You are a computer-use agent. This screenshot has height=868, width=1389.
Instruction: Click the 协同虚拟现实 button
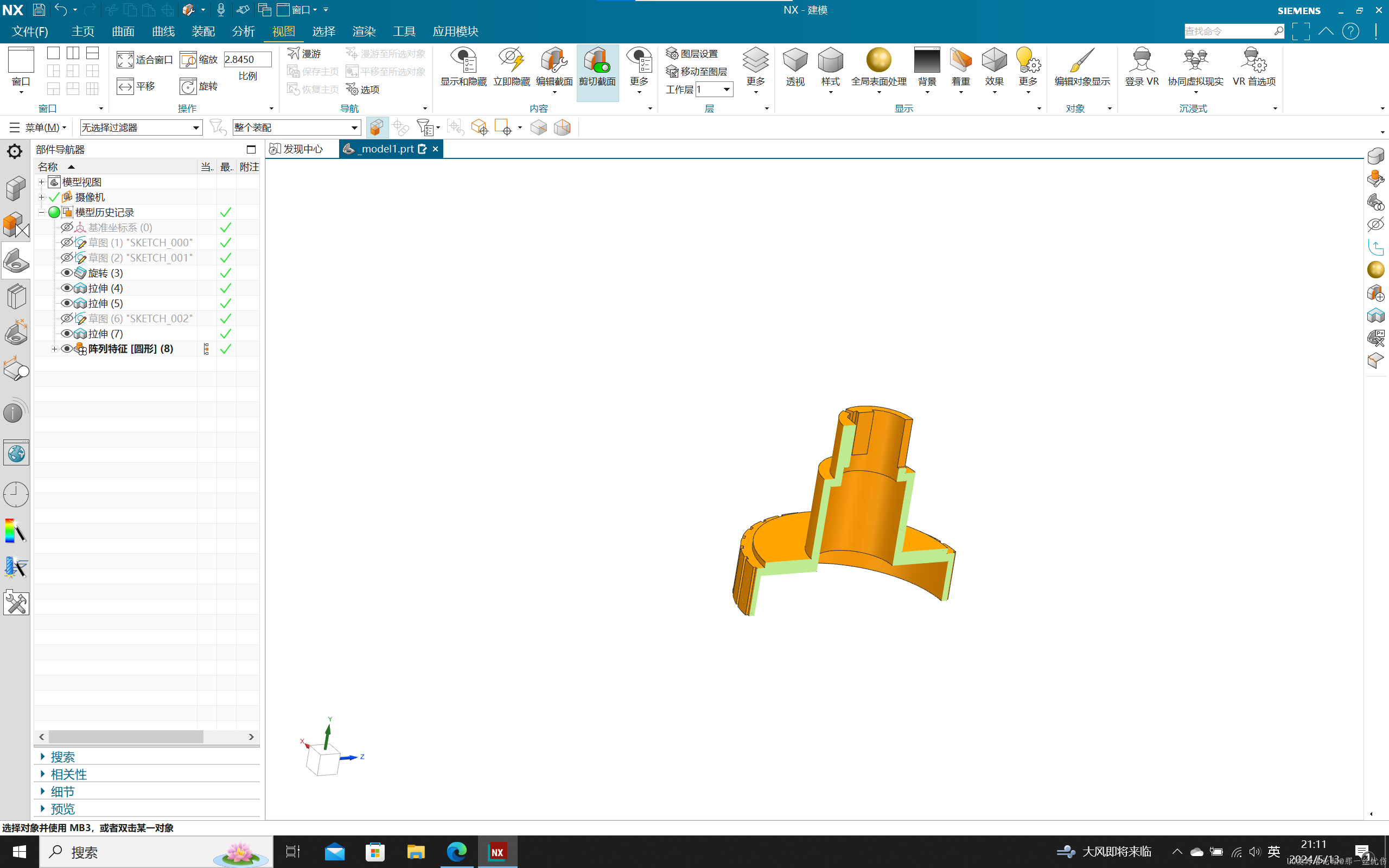tap(1195, 70)
